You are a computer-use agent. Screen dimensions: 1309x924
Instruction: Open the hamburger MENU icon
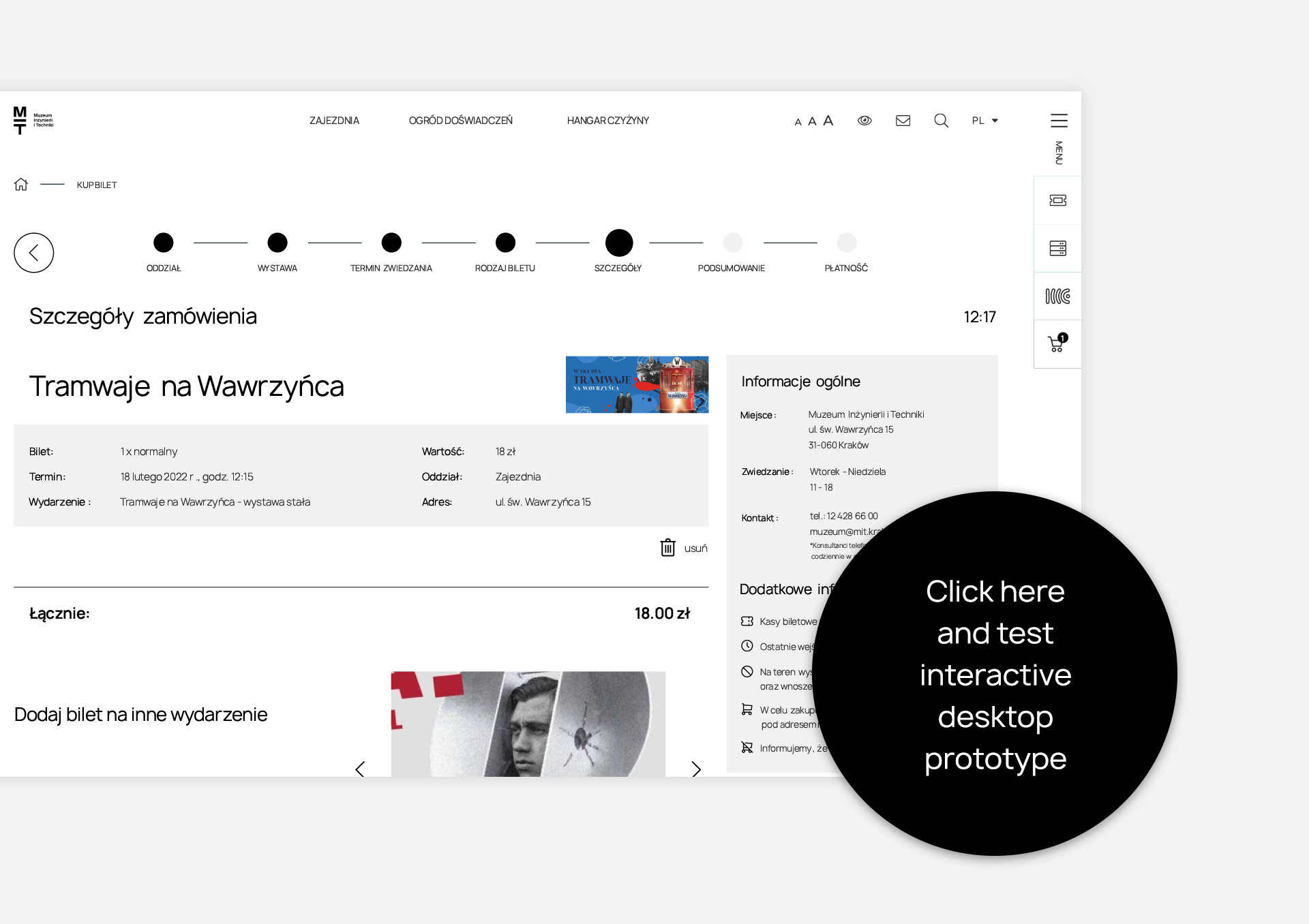1058,121
